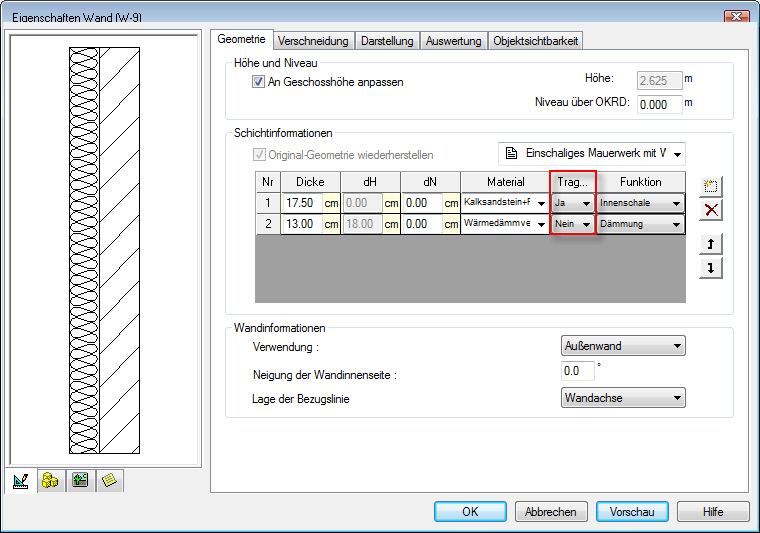Click the Dicke field with 17.50

302,203
